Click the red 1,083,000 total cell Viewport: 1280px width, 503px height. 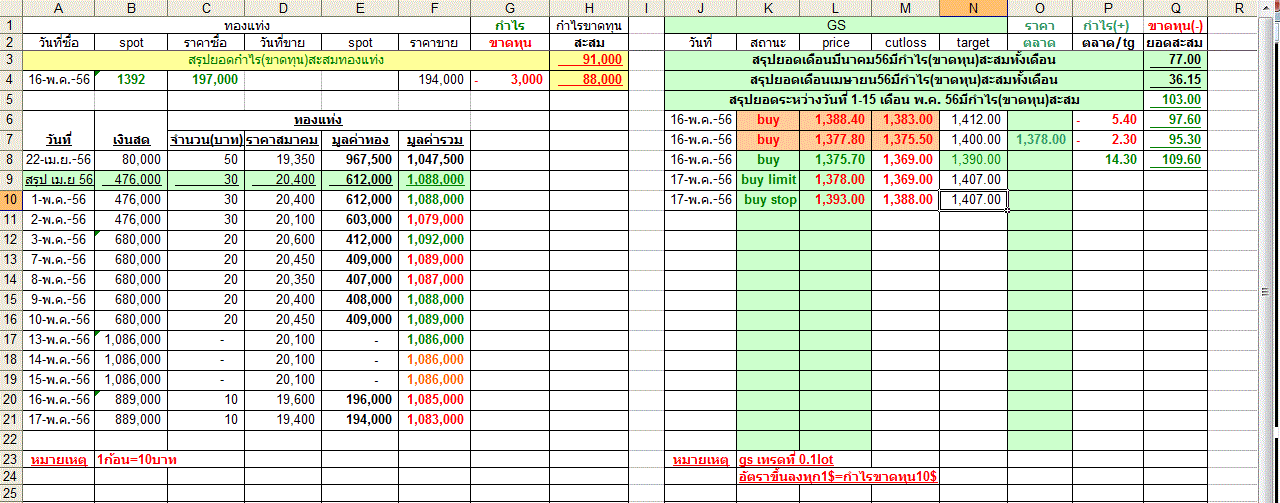434,419
